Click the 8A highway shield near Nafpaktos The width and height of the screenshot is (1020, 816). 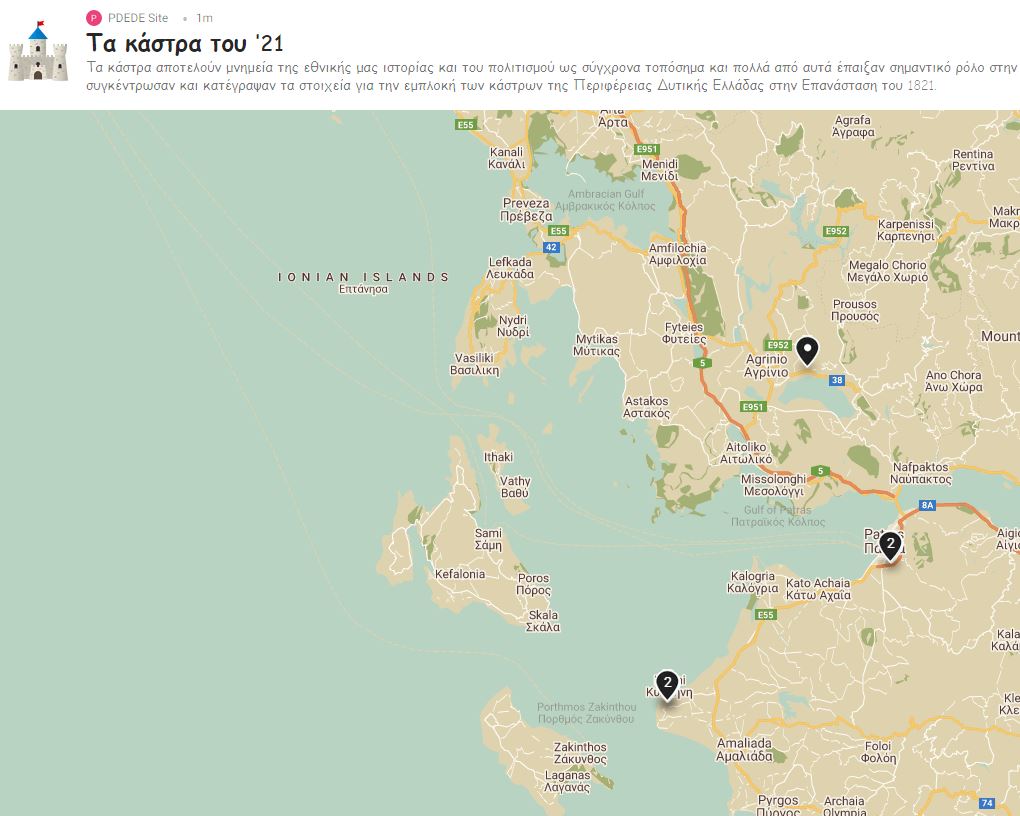(927, 505)
